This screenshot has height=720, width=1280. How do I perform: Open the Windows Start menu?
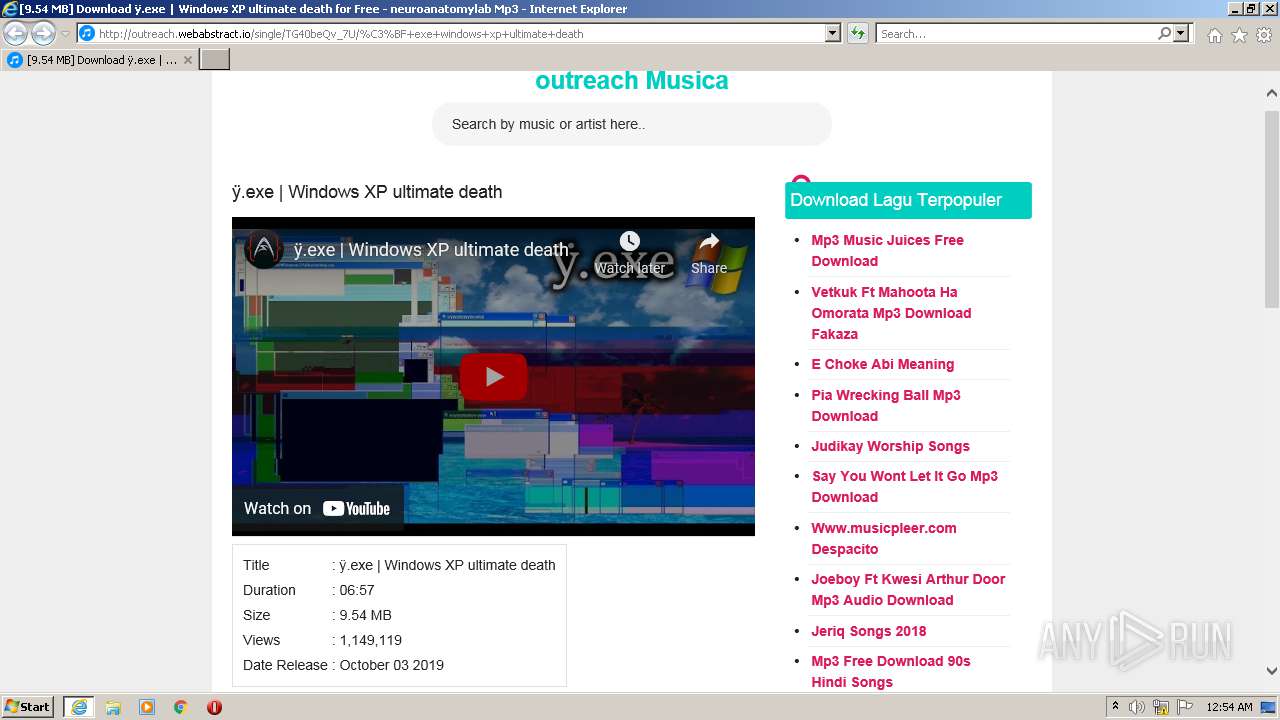pyautogui.click(x=28, y=707)
